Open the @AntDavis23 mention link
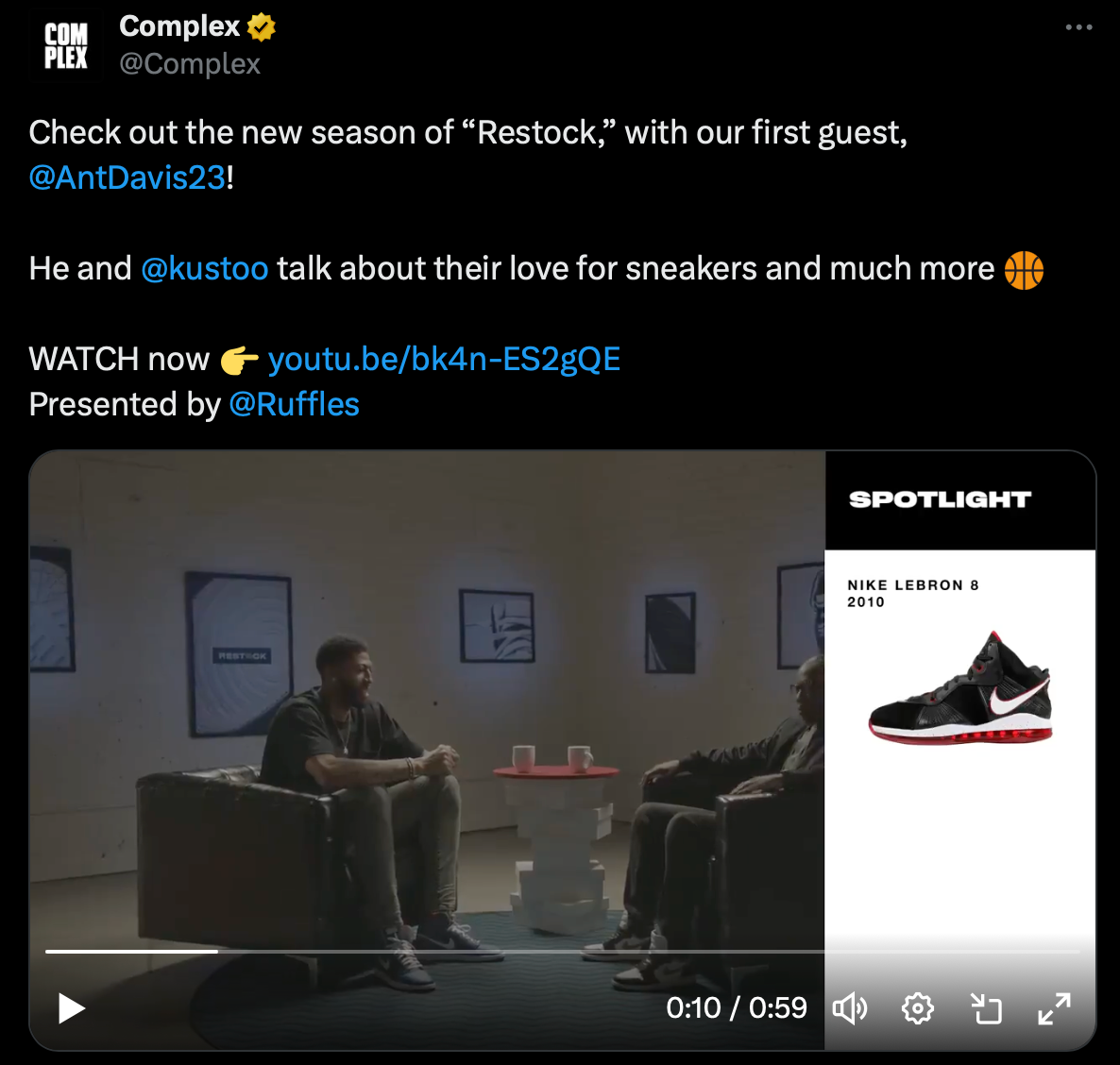The image size is (1120, 1065). (x=127, y=177)
